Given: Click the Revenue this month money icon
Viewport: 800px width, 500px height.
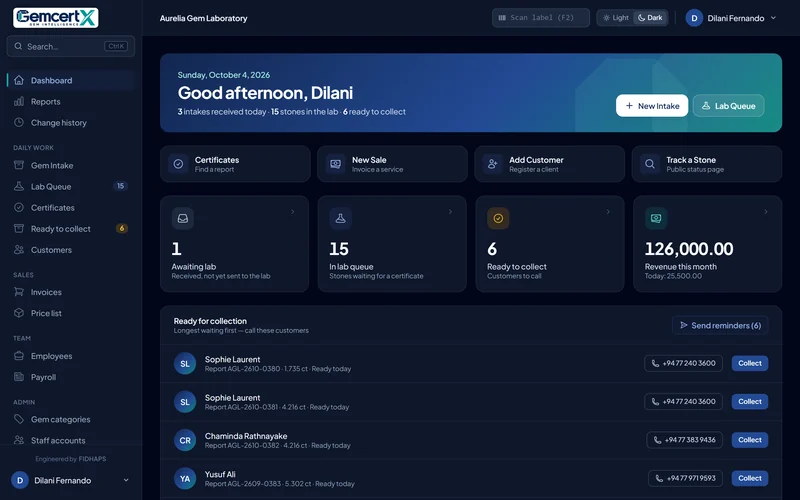Looking at the screenshot, I should (x=656, y=218).
